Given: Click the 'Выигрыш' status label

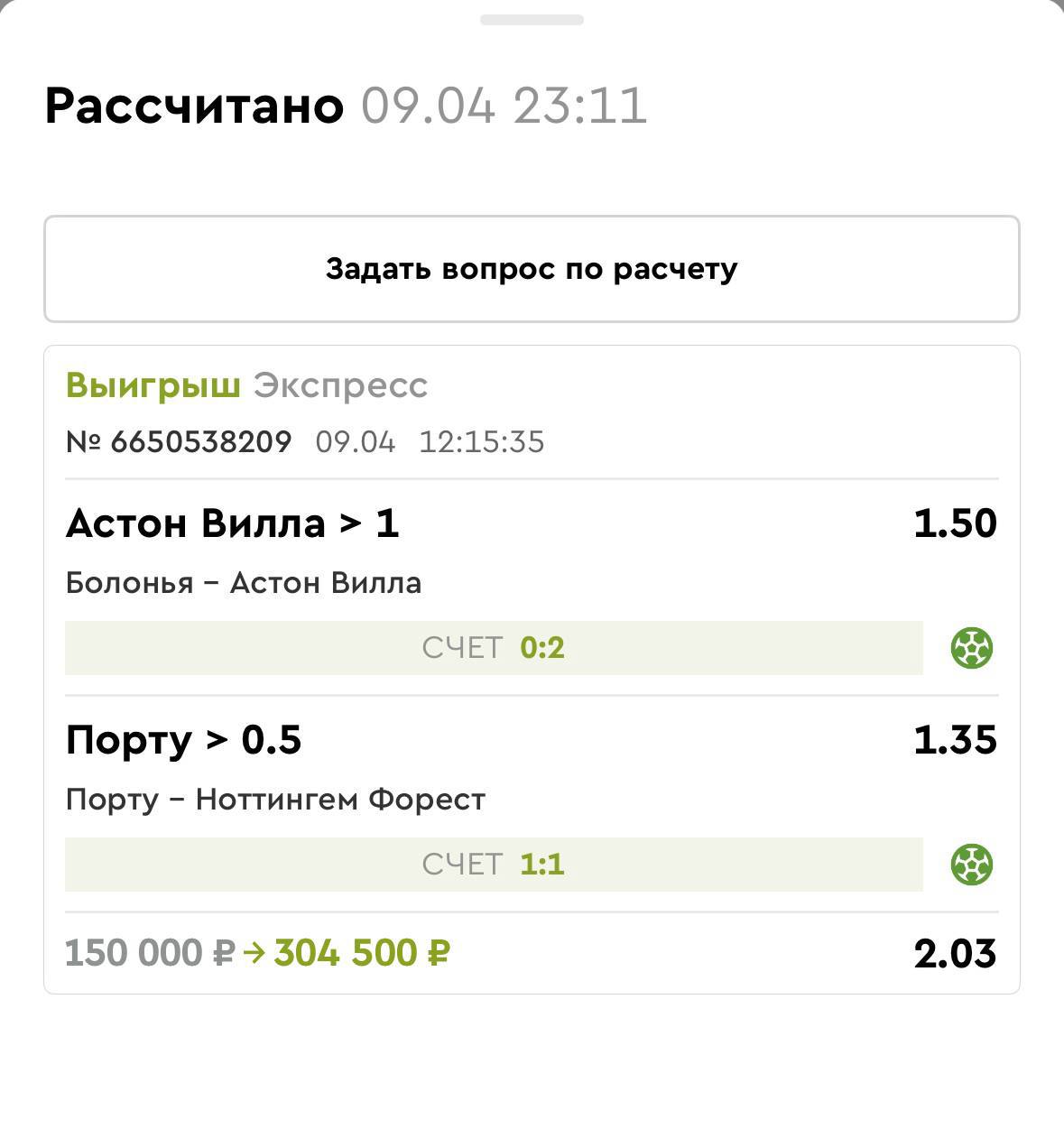Looking at the screenshot, I should 153,385.
